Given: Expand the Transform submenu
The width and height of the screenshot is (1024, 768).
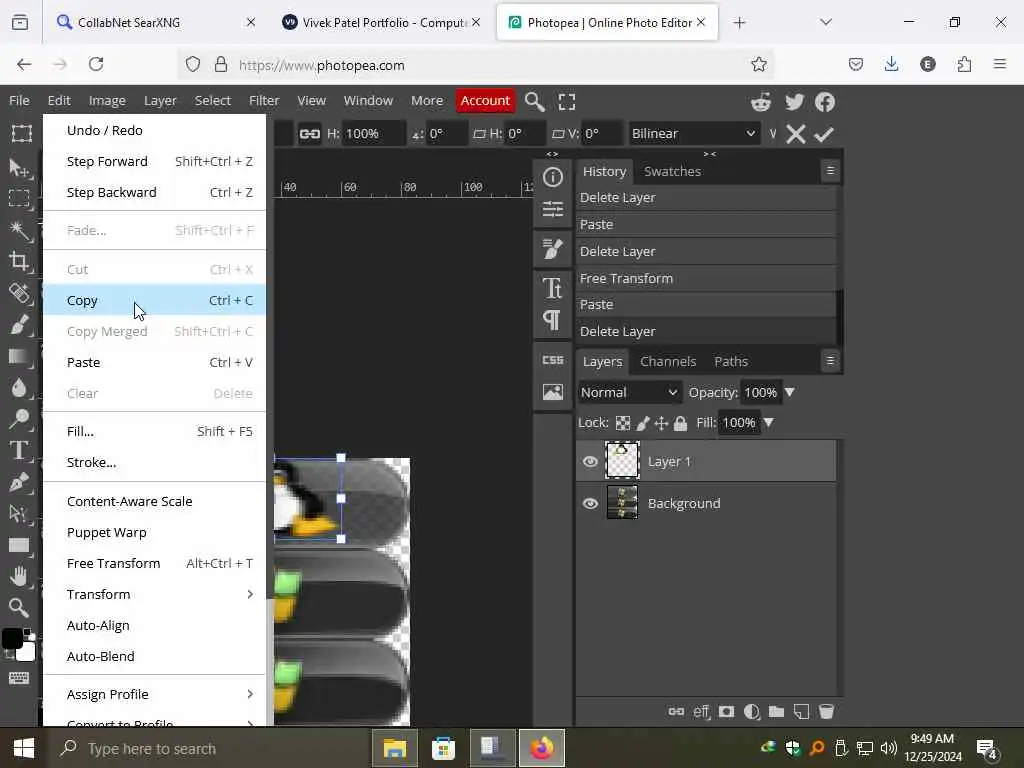Looking at the screenshot, I should click(x=155, y=594).
